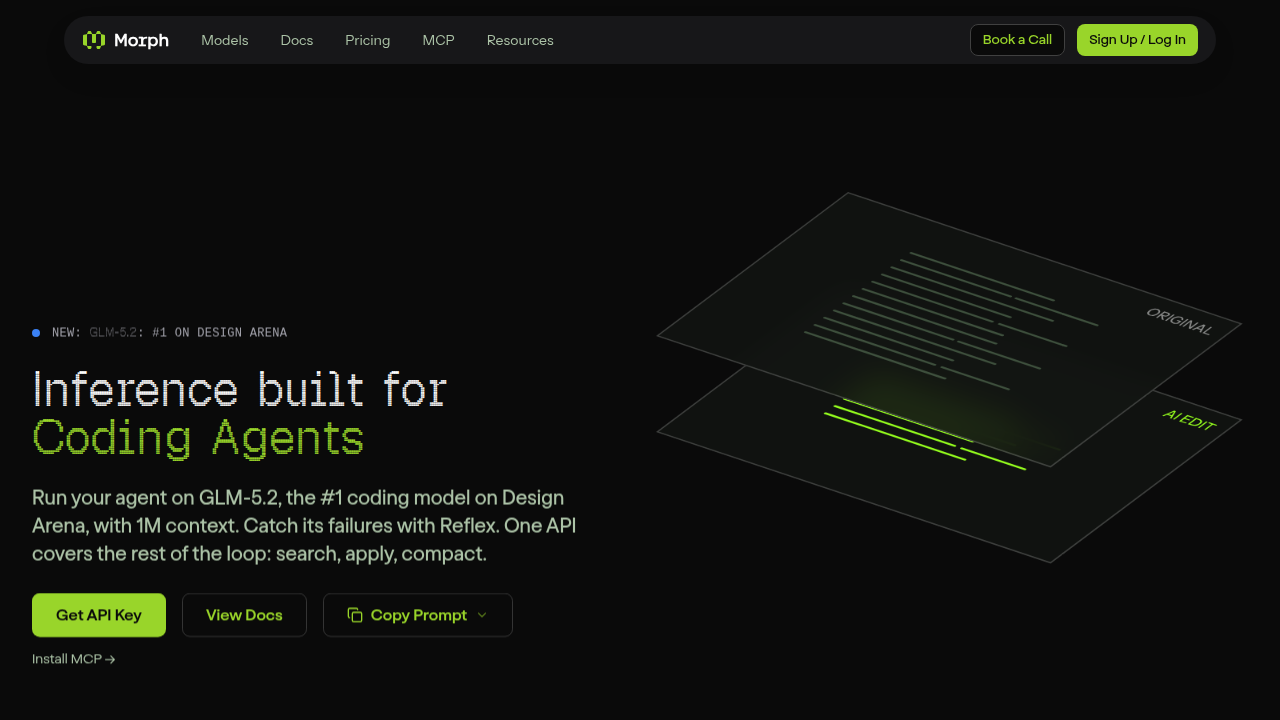Viewport: 1280px width, 720px height.
Task: Expand the Copy Prompt chevron
Action: pos(482,615)
